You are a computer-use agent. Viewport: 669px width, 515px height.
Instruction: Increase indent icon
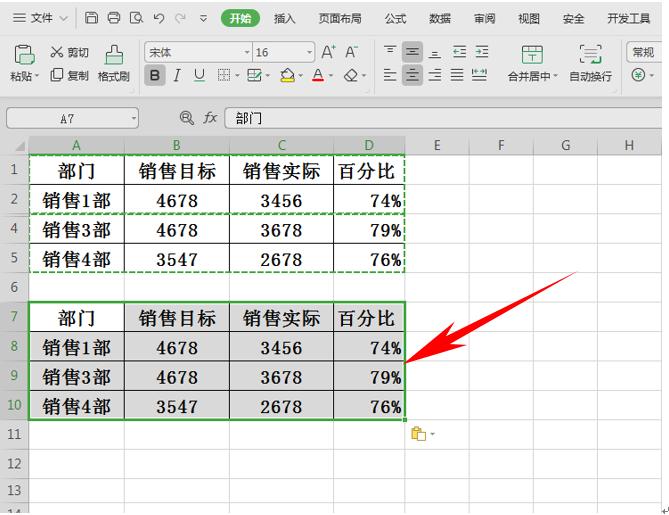coord(482,52)
